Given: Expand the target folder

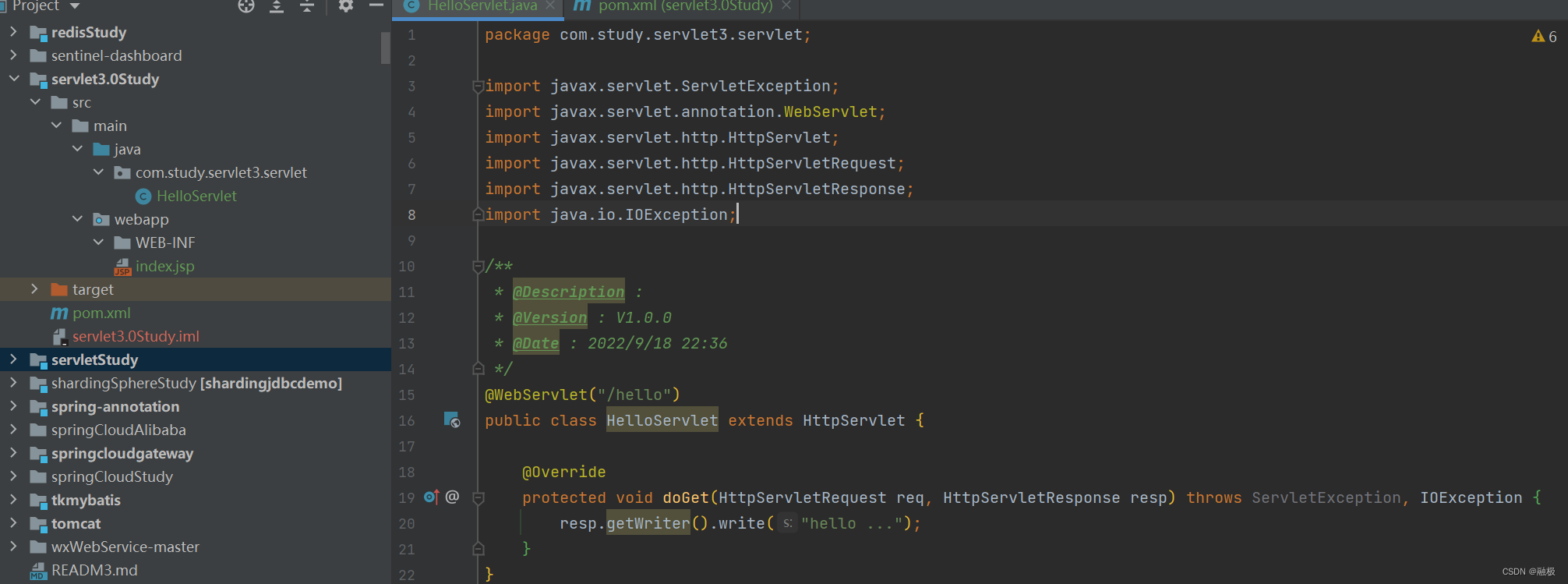Looking at the screenshot, I should click(34, 289).
